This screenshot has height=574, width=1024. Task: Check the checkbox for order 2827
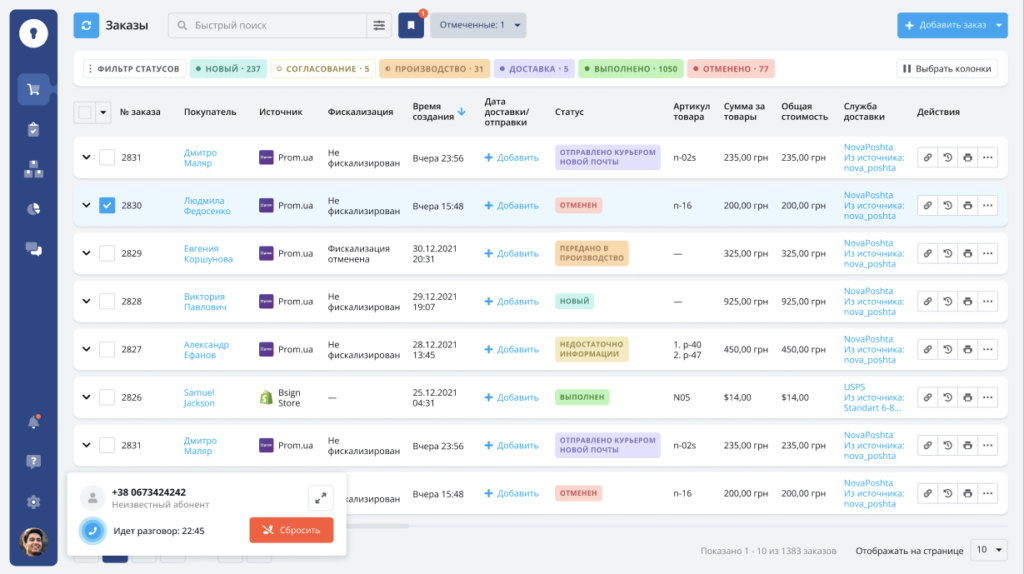pos(107,349)
